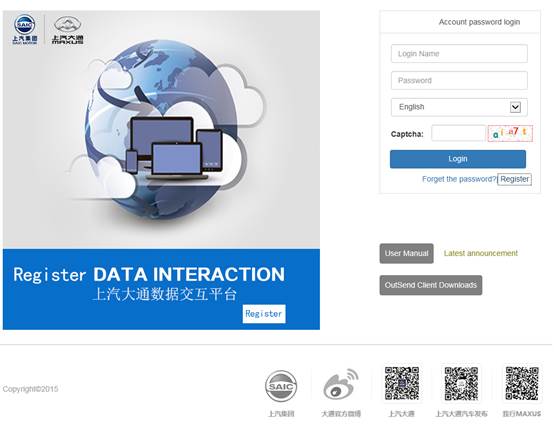Viewport: 554px width, 425px height.
Task: Click the SAIC Motor logo in banner
Action: (25, 30)
